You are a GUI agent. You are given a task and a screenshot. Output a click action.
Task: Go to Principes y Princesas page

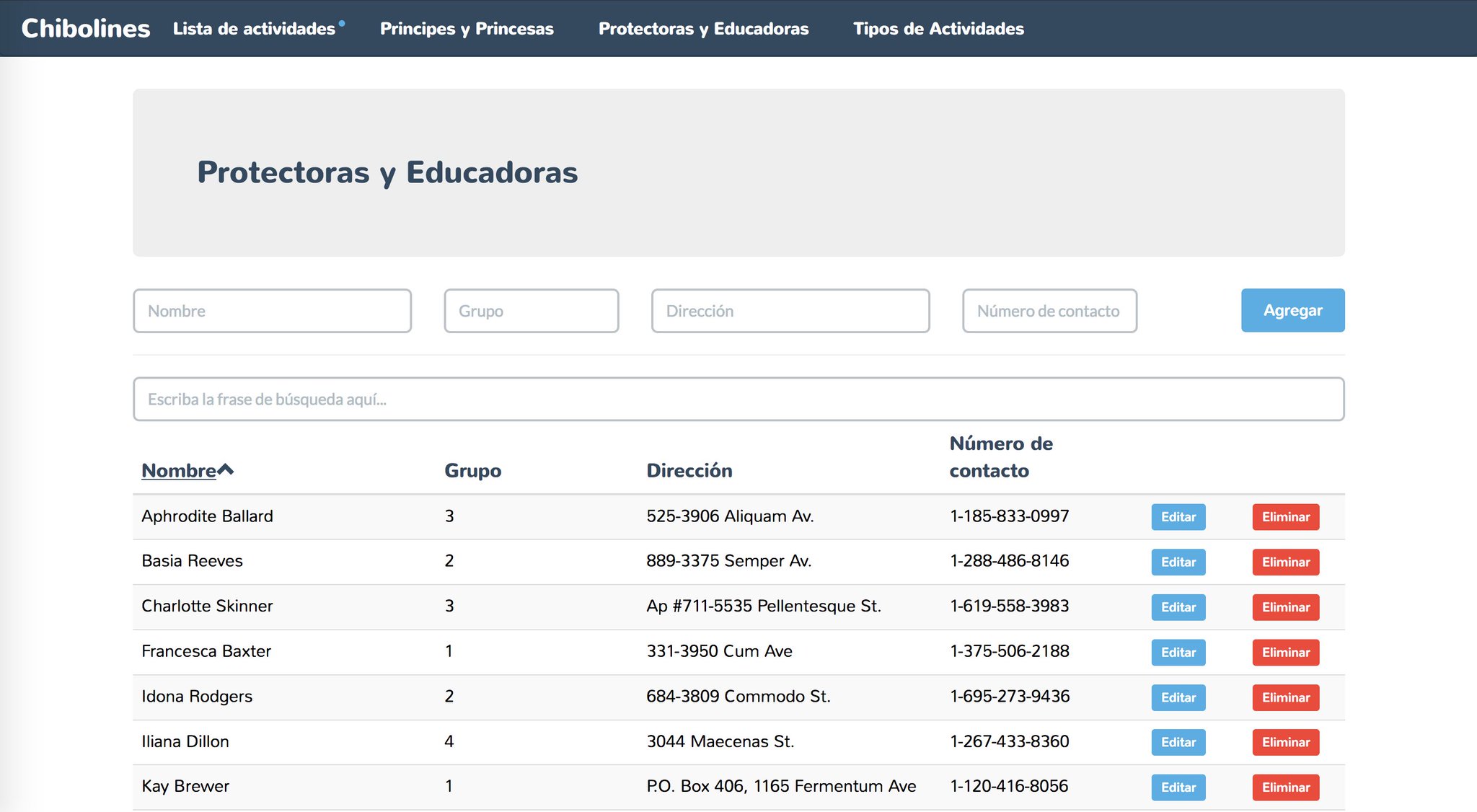[467, 29]
